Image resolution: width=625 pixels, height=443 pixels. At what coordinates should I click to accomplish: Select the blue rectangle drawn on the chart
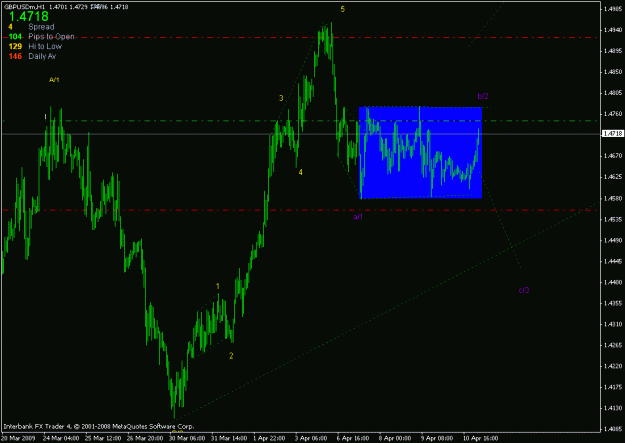coord(421,153)
